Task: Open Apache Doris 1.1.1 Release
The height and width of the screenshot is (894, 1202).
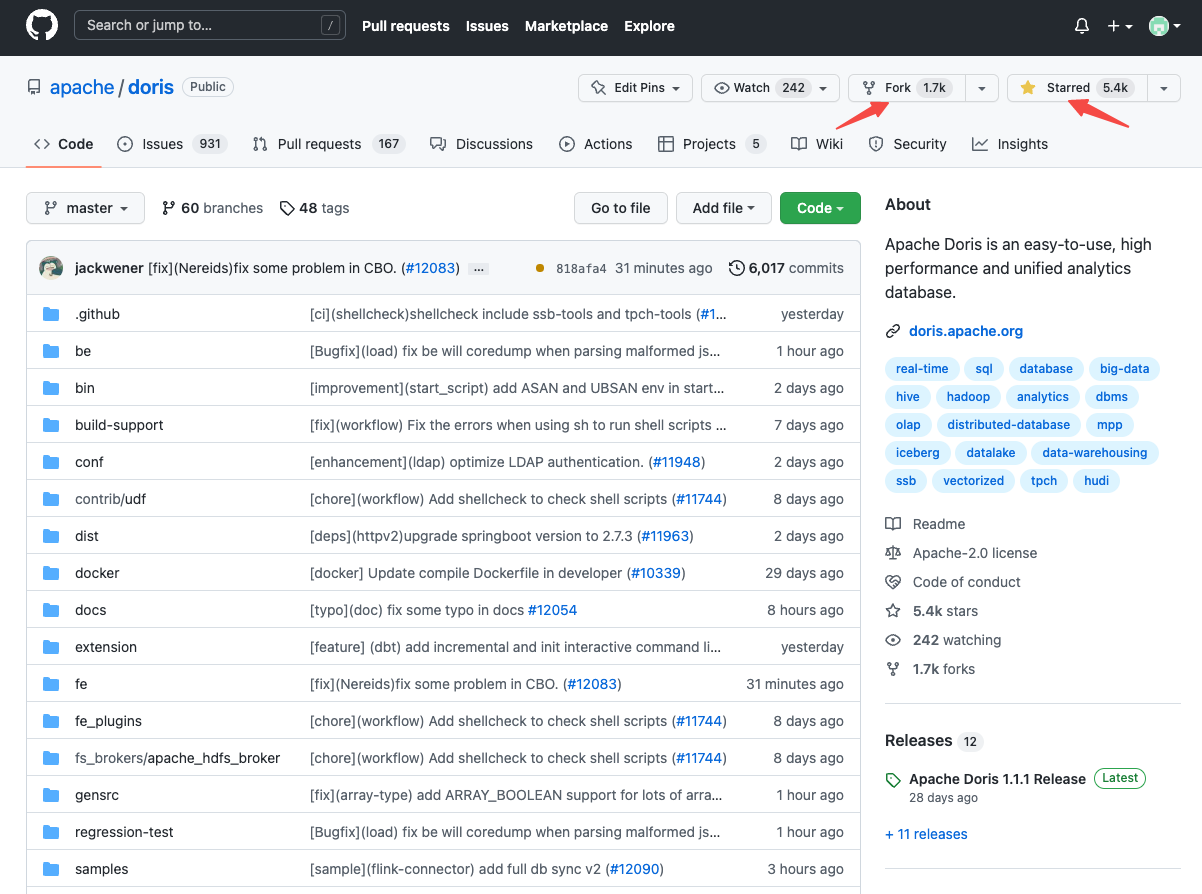Action: pos(997,779)
